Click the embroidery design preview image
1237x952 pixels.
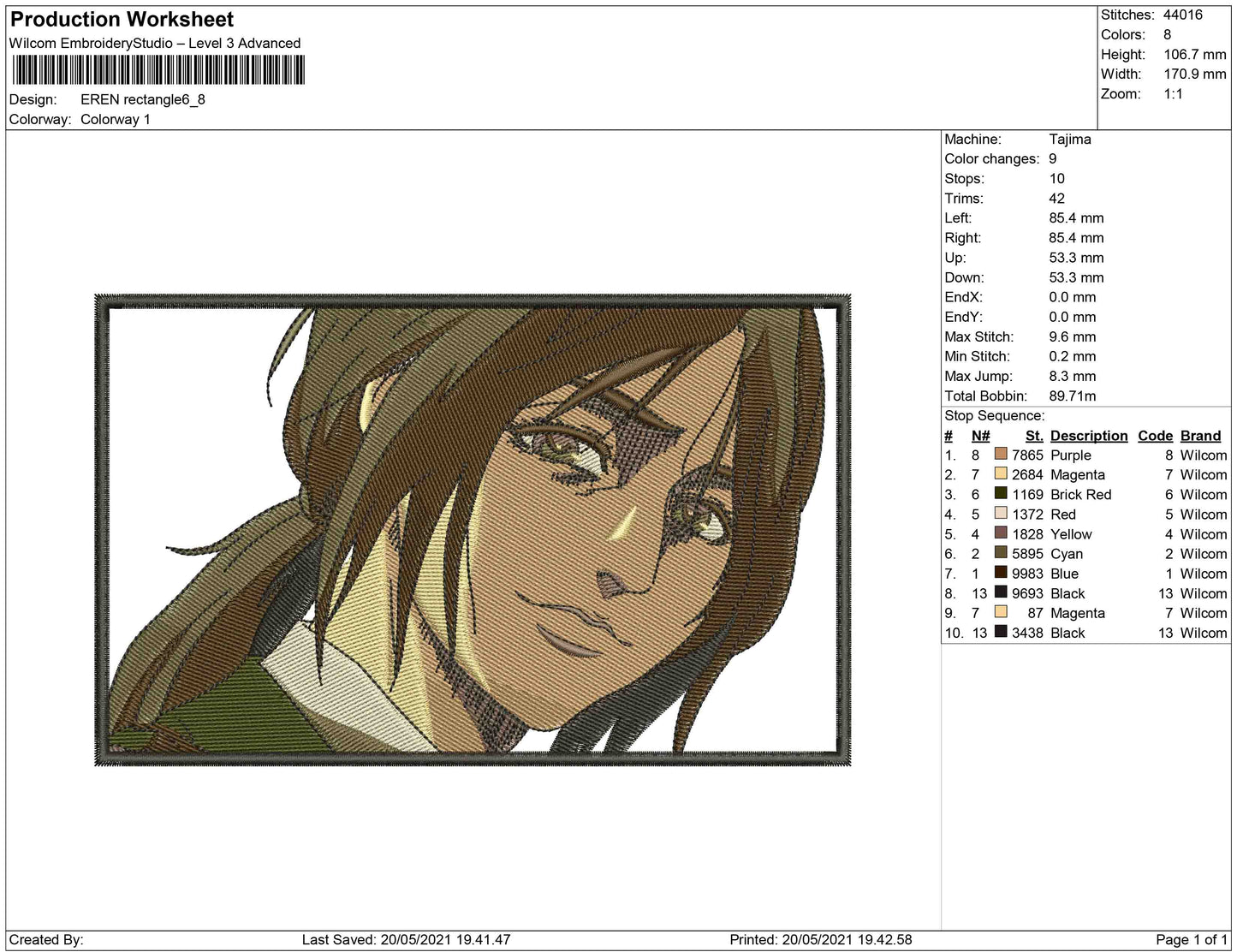pyautogui.click(x=473, y=530)
